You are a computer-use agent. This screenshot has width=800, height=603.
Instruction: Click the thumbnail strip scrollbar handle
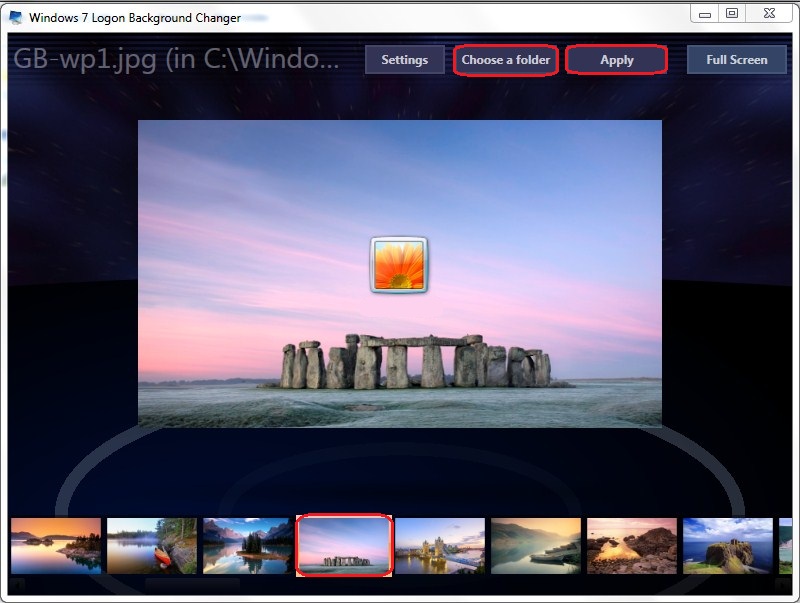192,582
